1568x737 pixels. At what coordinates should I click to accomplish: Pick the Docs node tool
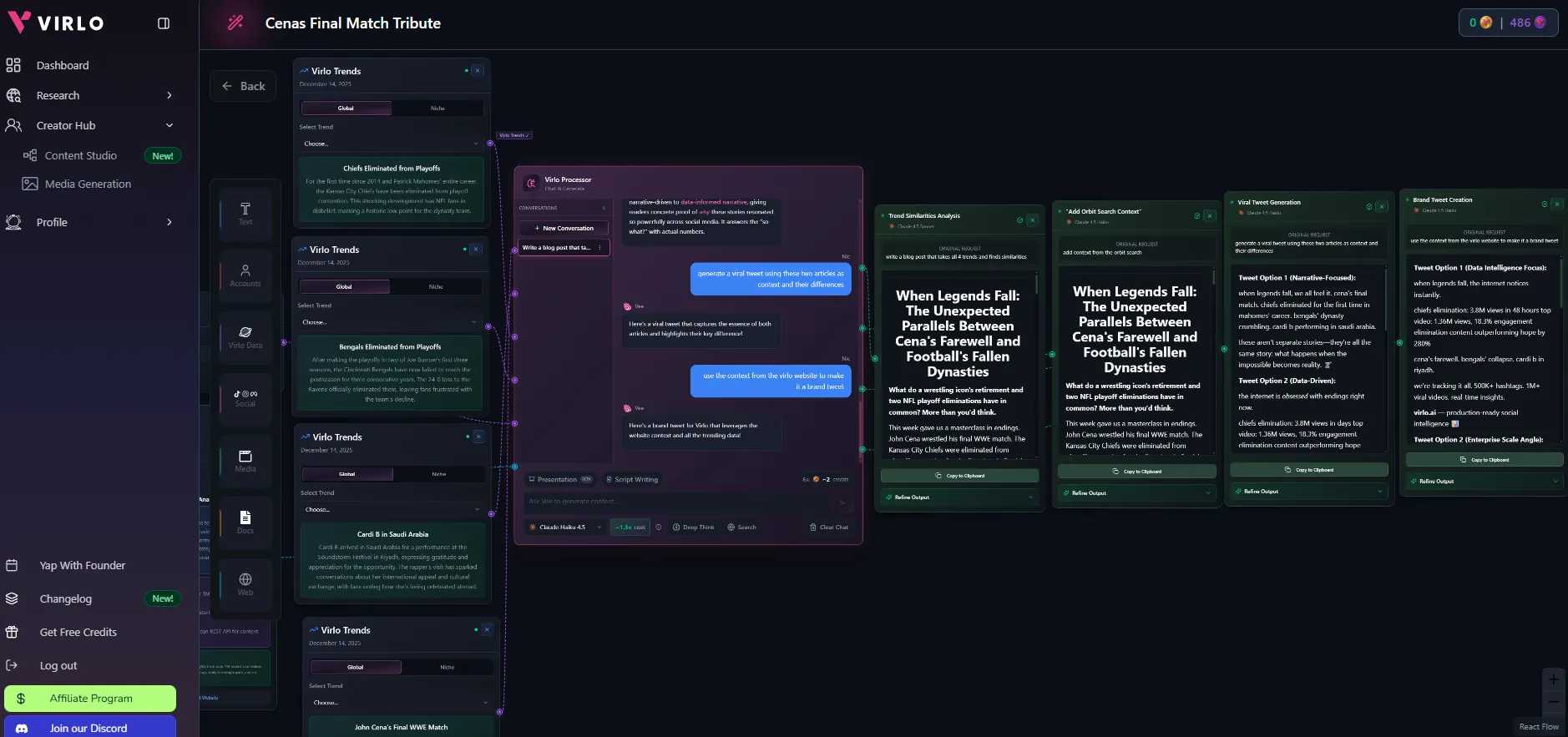point(245,522)
